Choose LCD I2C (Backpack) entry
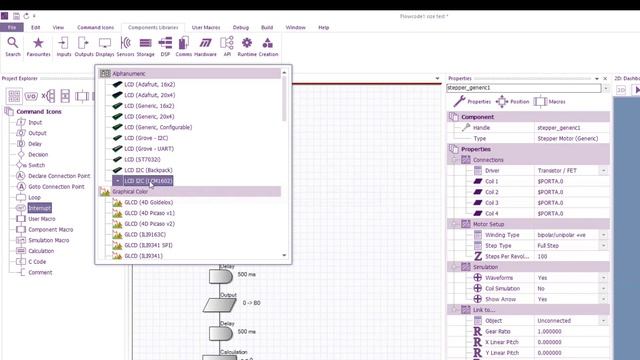The width and height of the screenshot is (640, 360). coord(148,170)
